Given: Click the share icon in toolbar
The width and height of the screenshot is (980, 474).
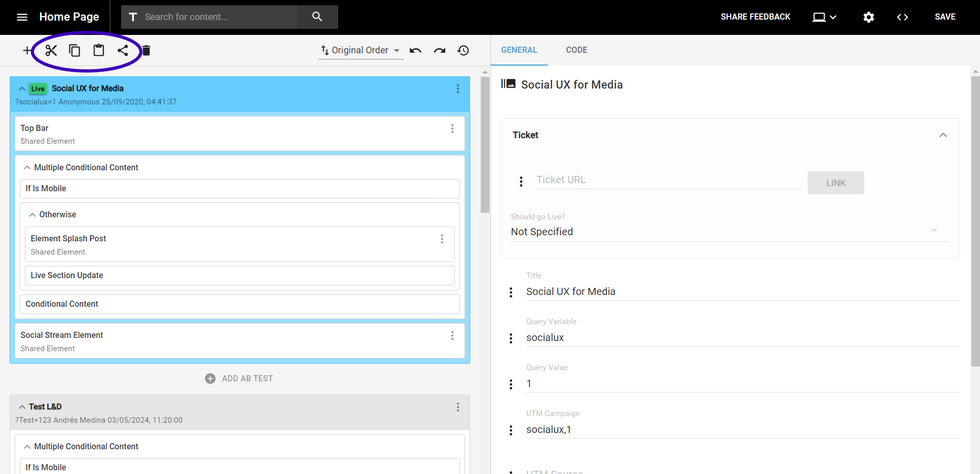Looking at the screenshot, I should point(123,50).
